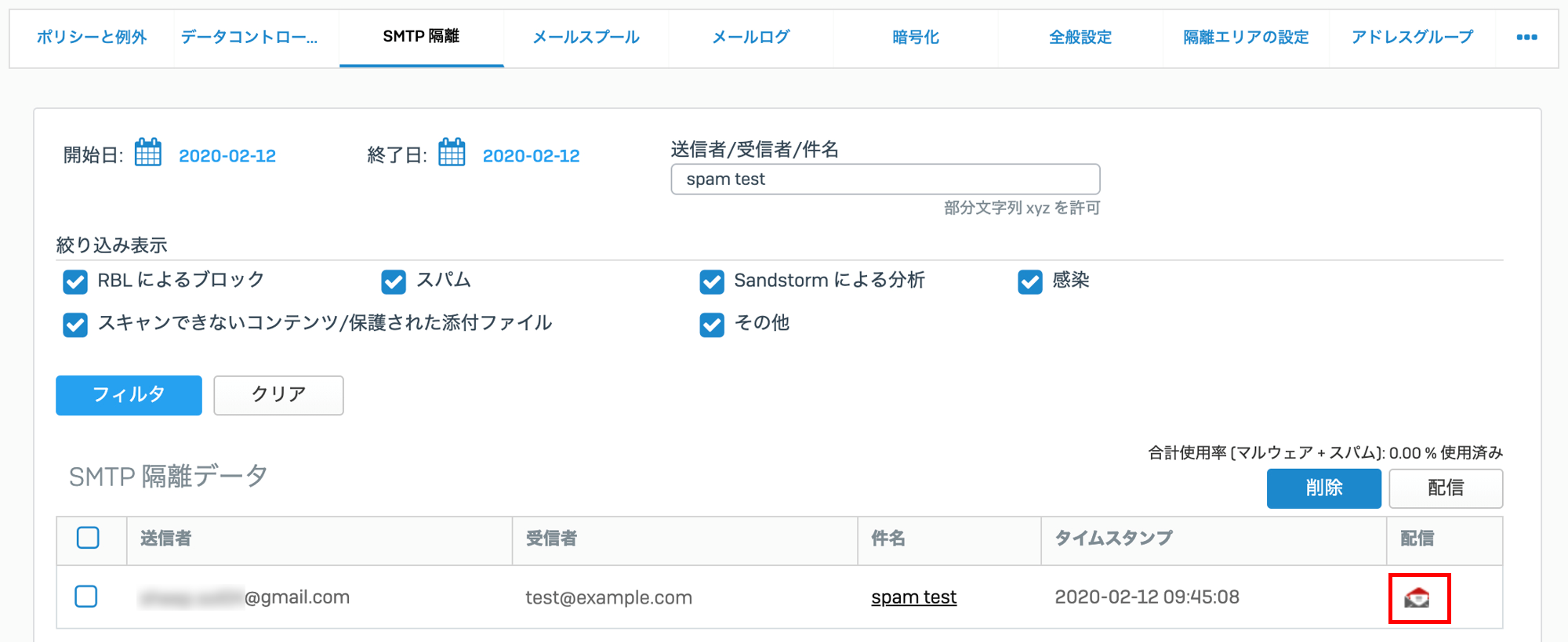Open the spam test subject link
Screen dimensions: 1568x642
point(913,597)
